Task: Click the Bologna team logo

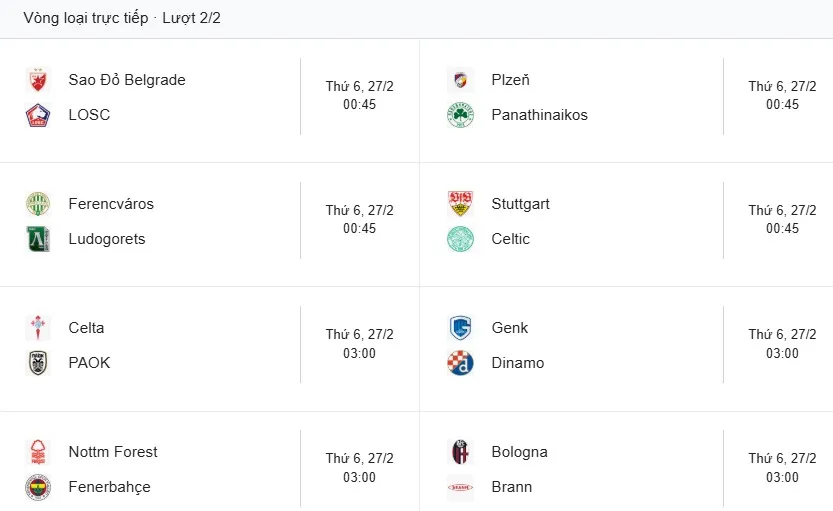Action: tap(460, 452)
